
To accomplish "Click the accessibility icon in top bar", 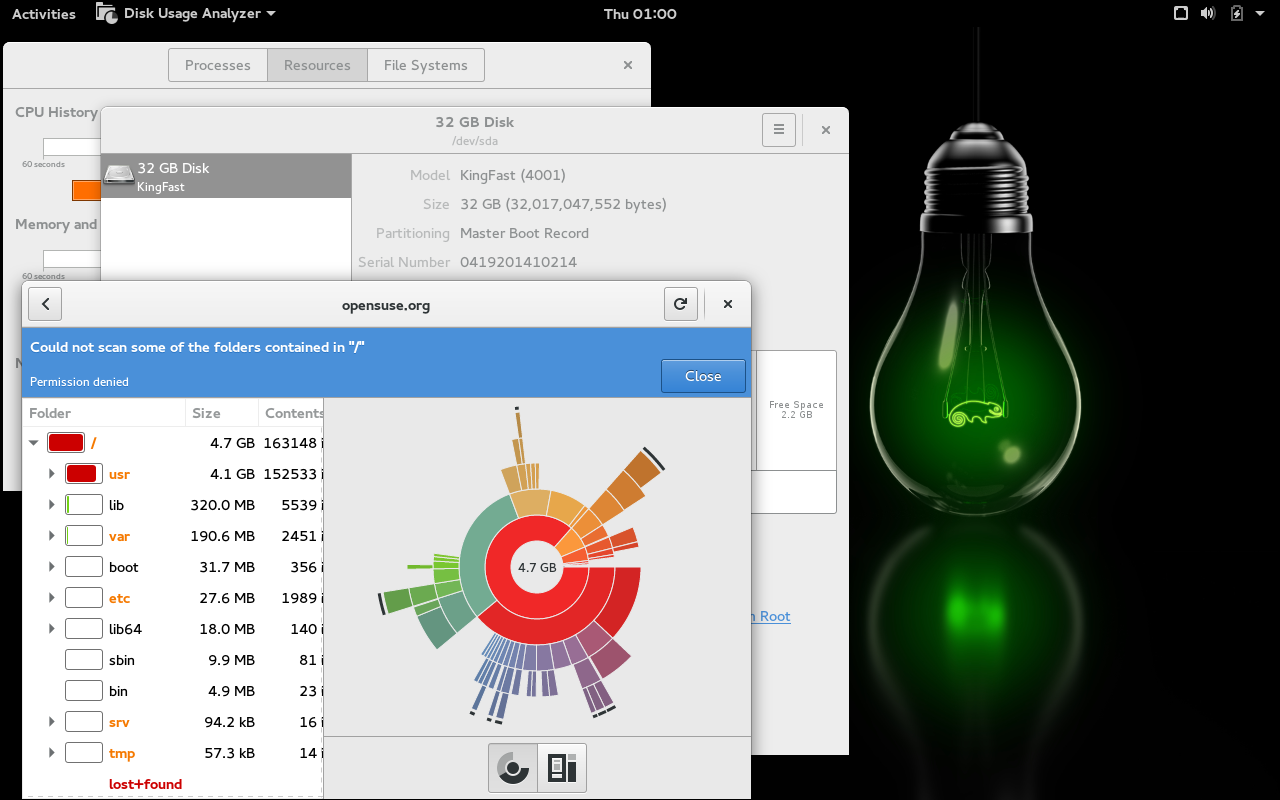I will pos(1180,14).
